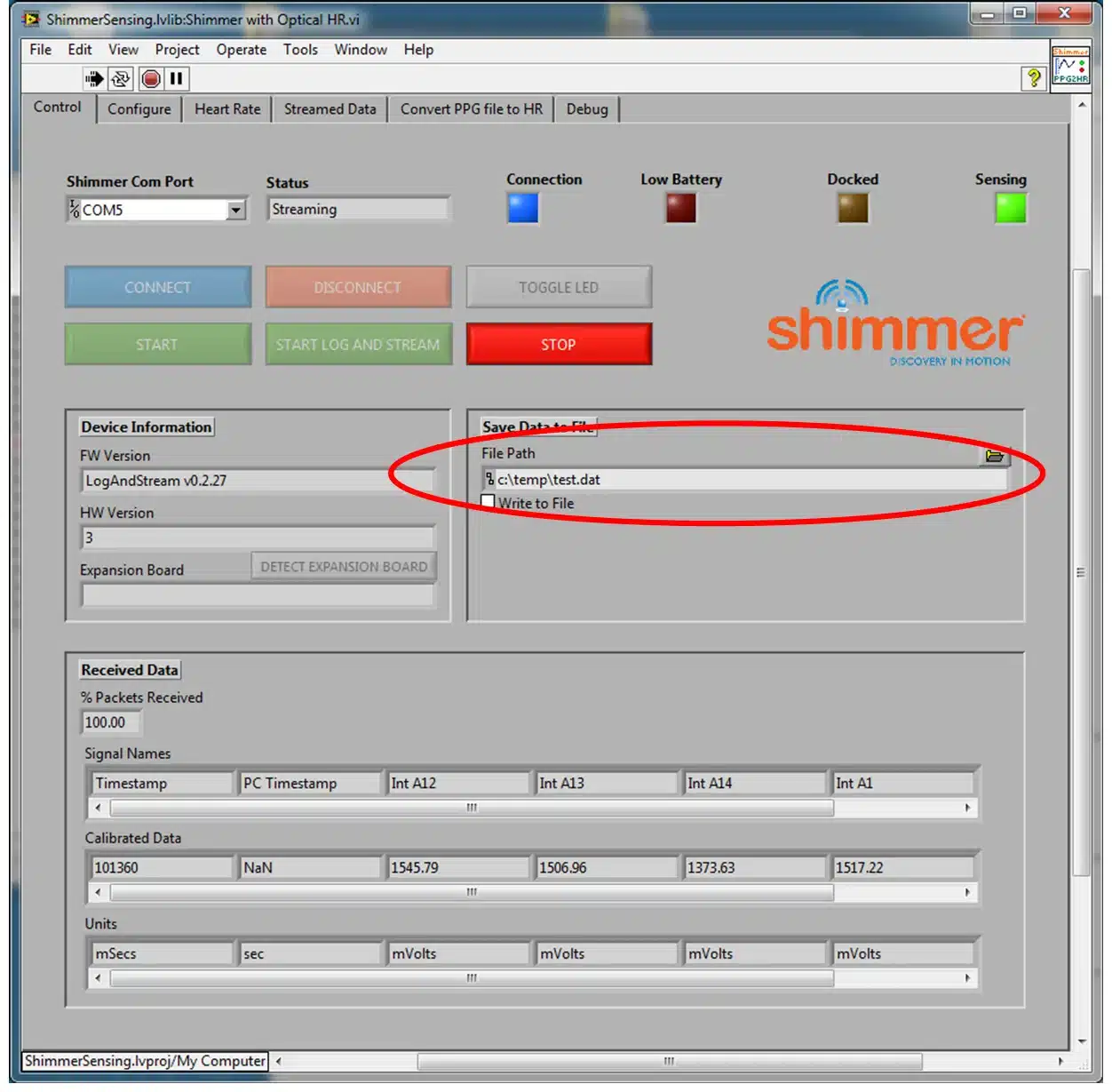
Task: Switch to the Debug tab
Action: tap(587, 109)
